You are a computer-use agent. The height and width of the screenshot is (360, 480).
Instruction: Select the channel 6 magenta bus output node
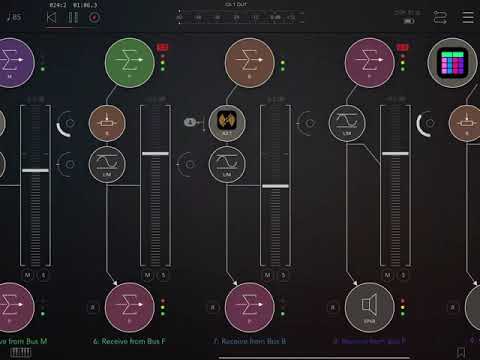coord(130,307)
